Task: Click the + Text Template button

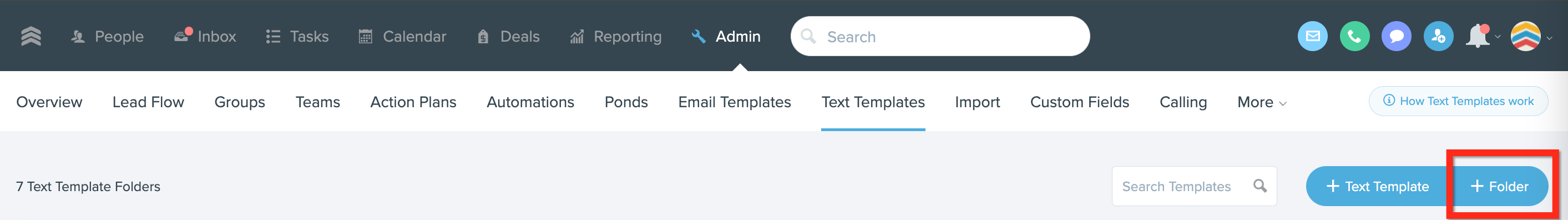Action: [x=1377, y=187]
